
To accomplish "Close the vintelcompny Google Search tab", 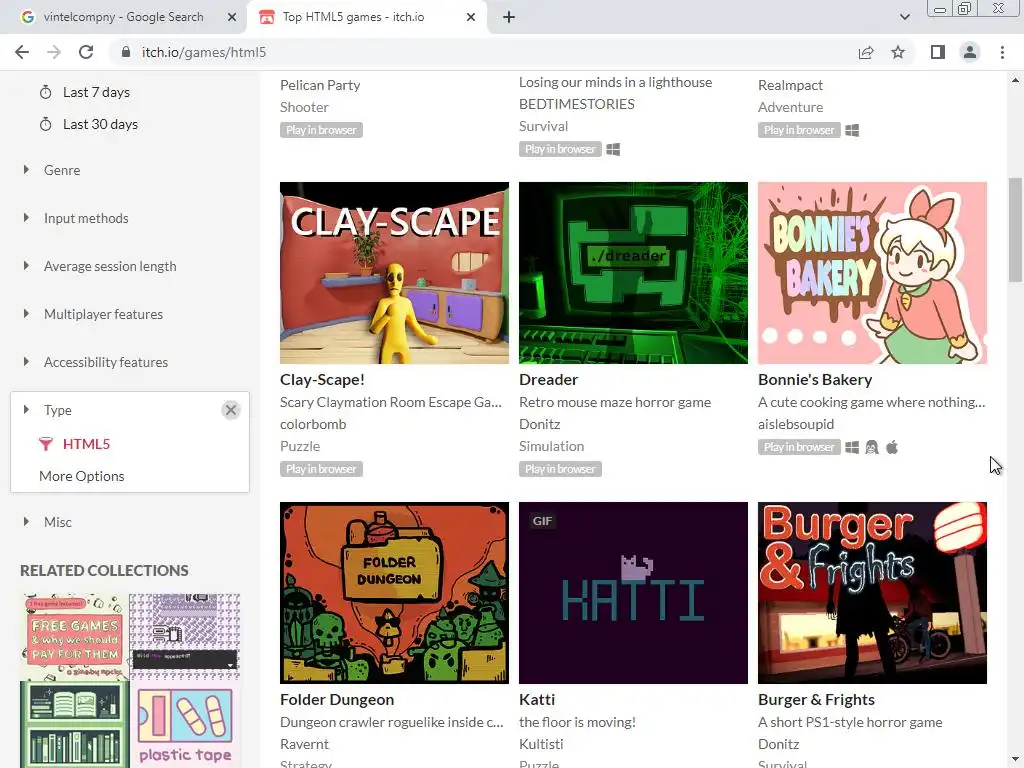I will [232, 17].
